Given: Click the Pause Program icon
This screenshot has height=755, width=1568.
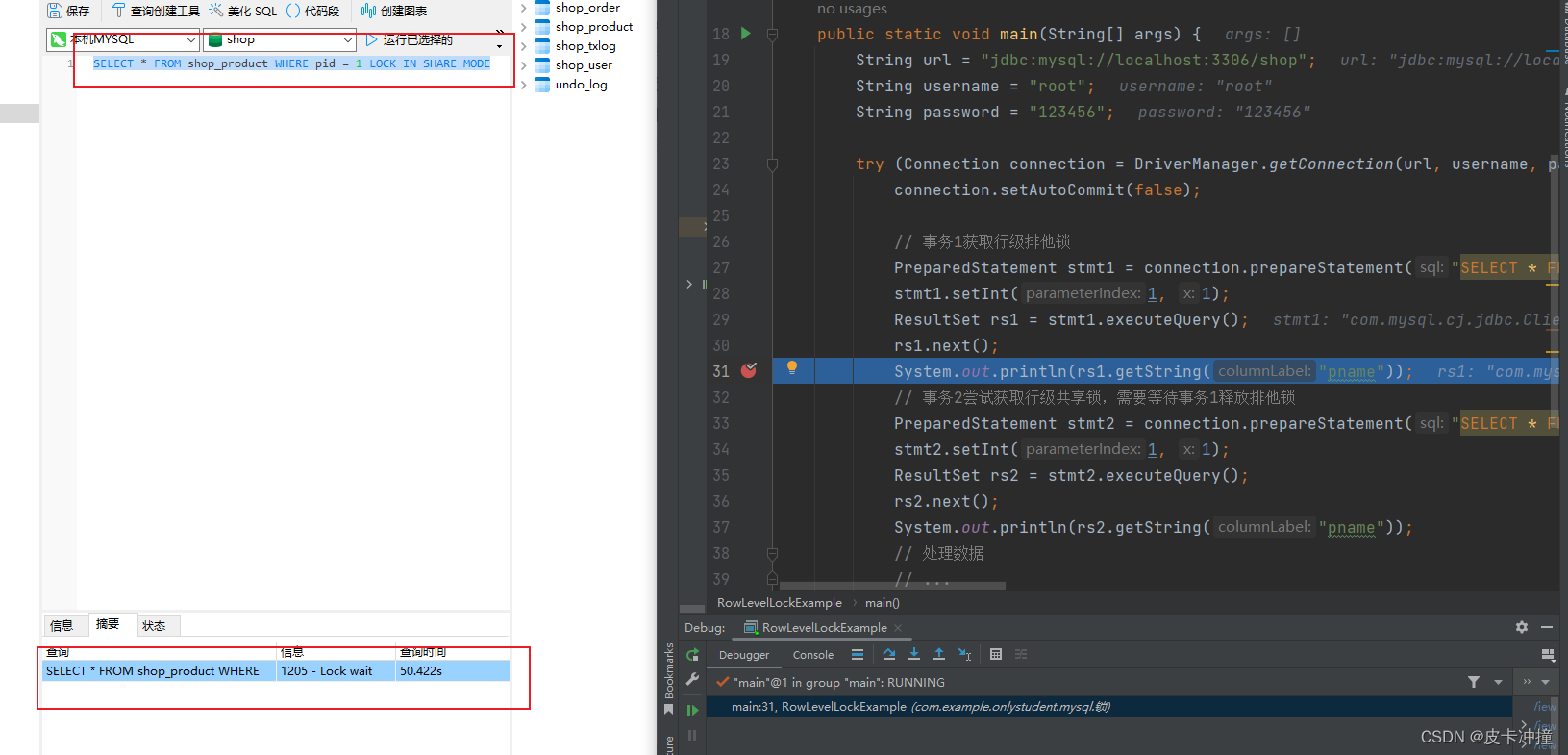Looking at the screenshot, I should pyautogui.click(x=693, y=736).
